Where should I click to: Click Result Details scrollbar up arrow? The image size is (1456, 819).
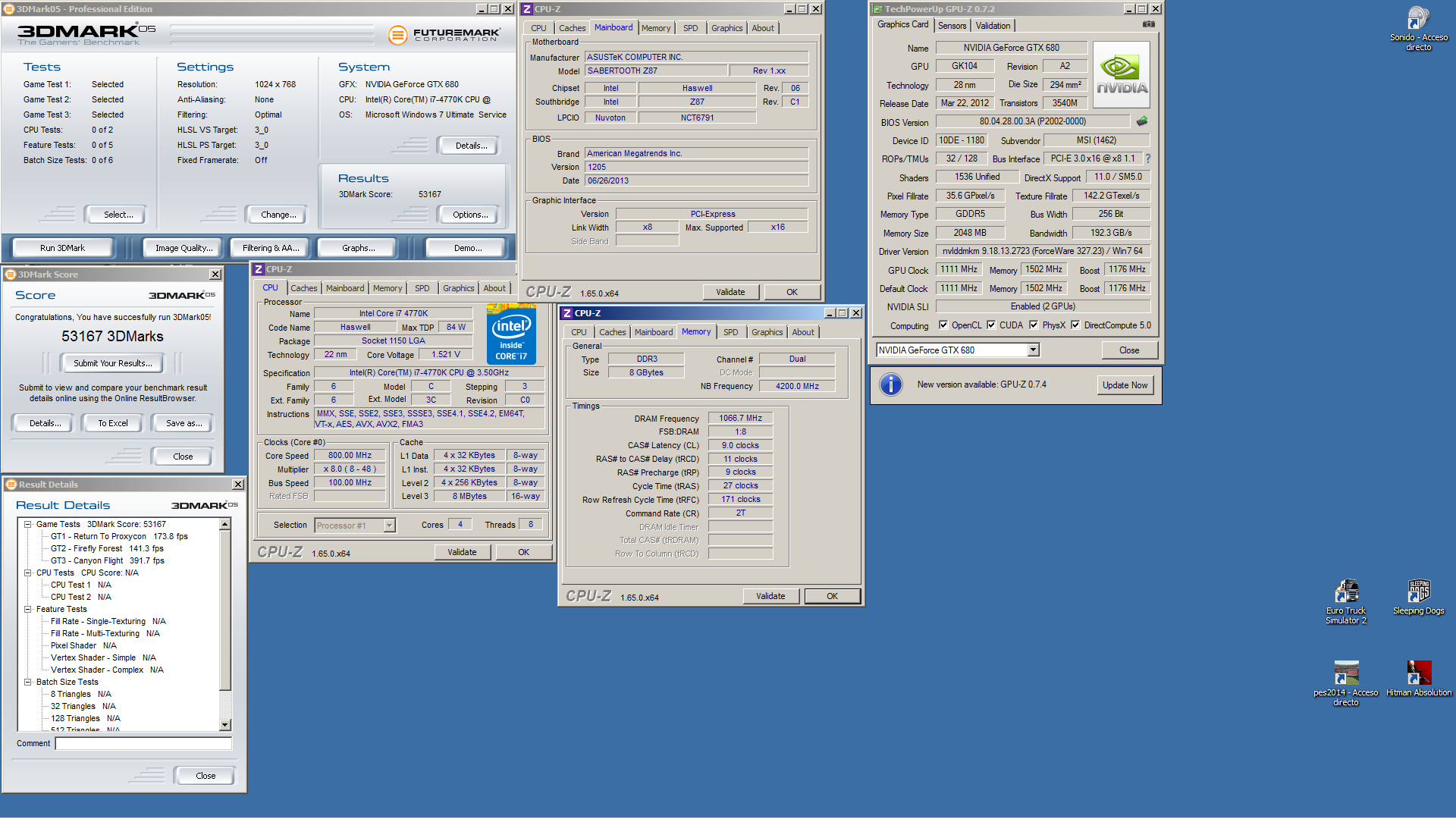coord(224,525)
